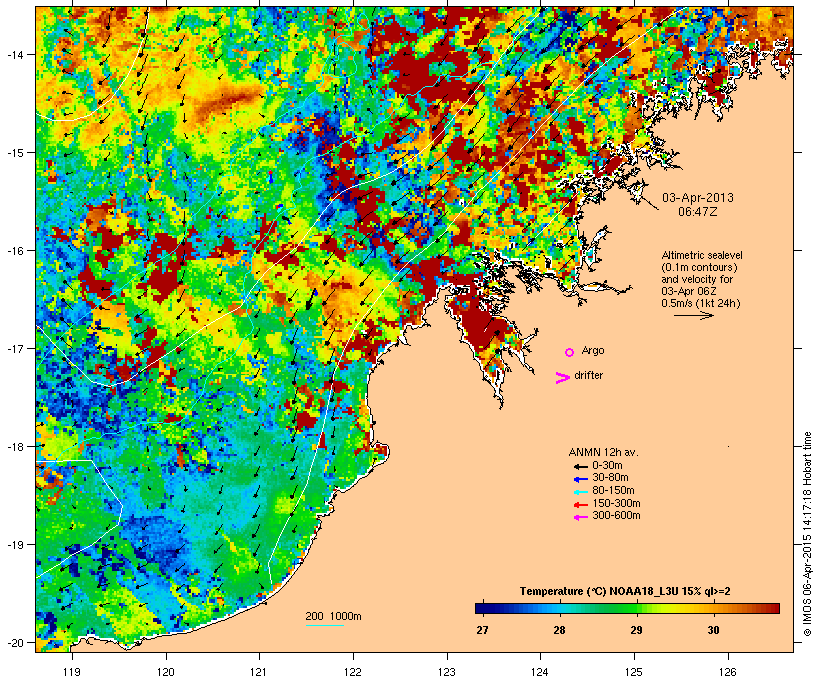Click the black 0-30m legend arrow
Image resolution: width=820 pixels, height=680 pixels.
point(580,466)
